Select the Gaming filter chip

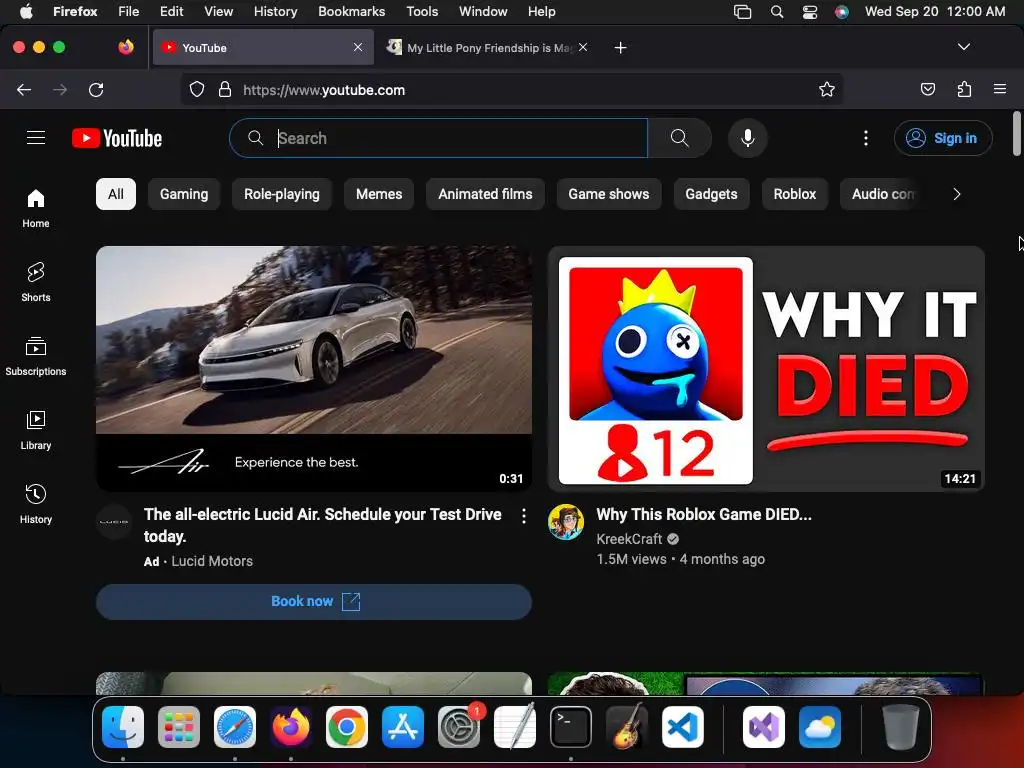(184, 194)
